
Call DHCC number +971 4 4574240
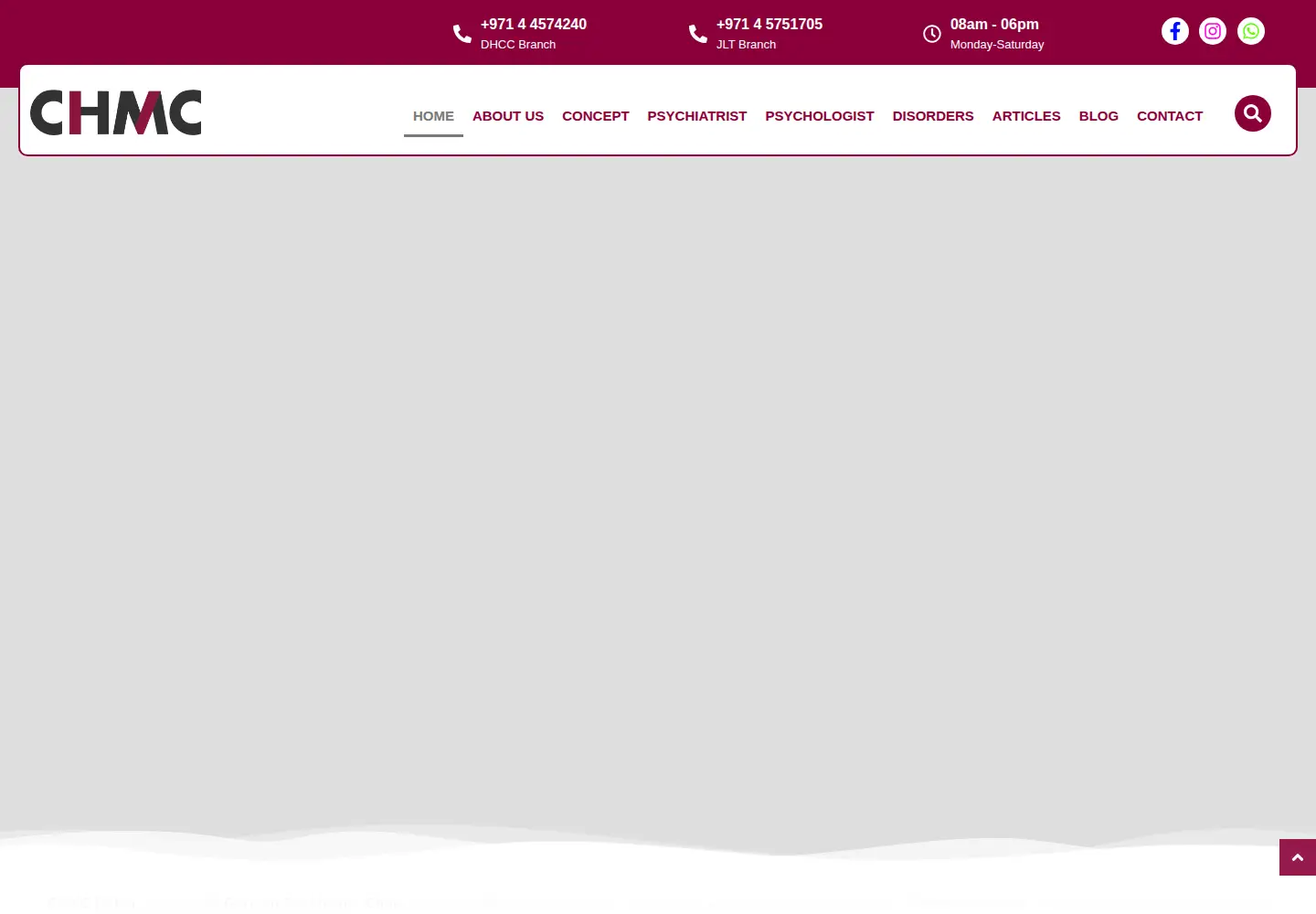534,25
